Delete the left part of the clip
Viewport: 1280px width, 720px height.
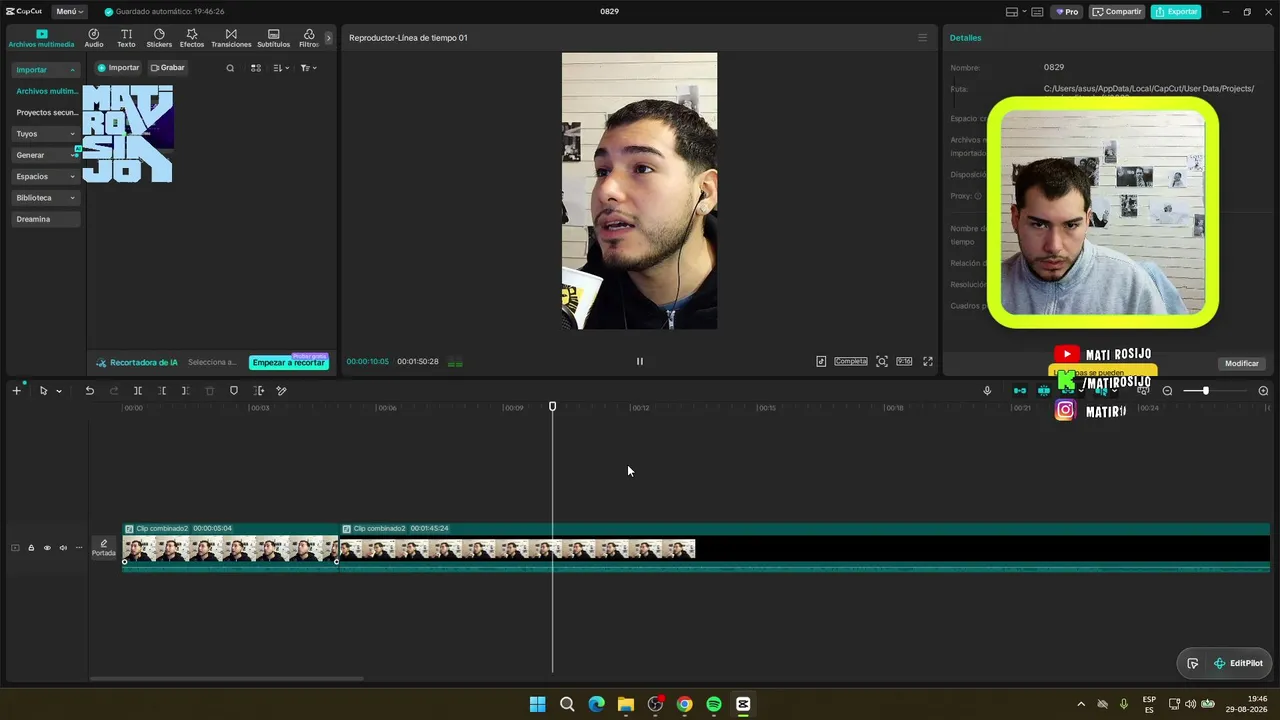click(162, 391)
